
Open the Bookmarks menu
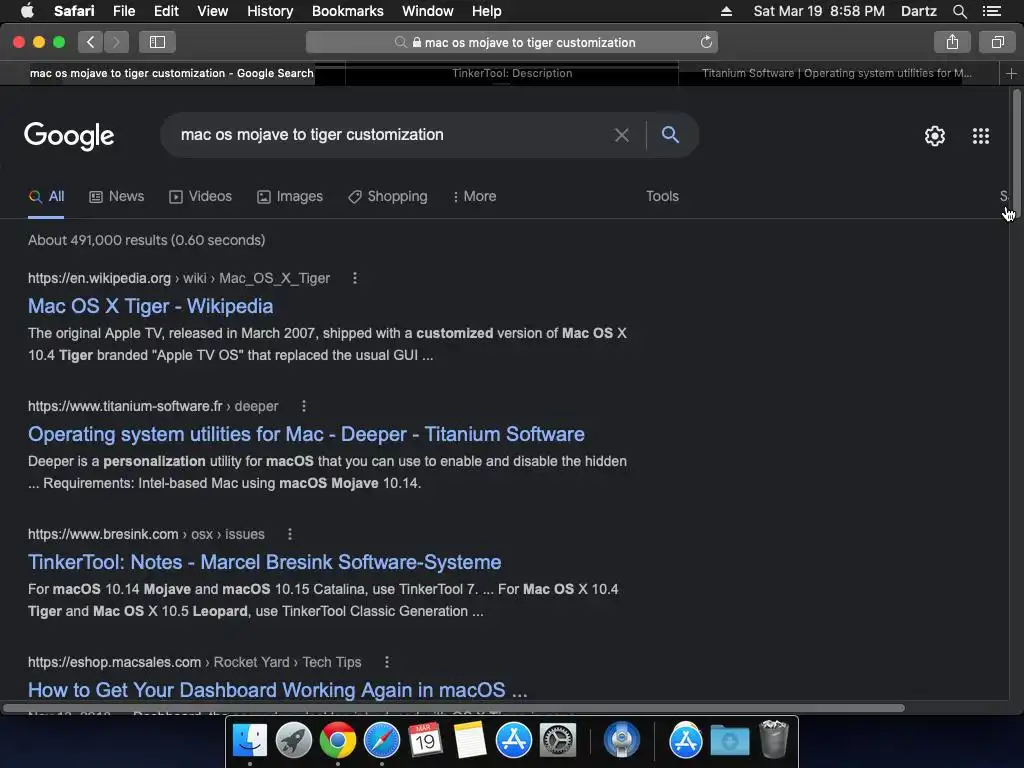(x=347, y=11)
